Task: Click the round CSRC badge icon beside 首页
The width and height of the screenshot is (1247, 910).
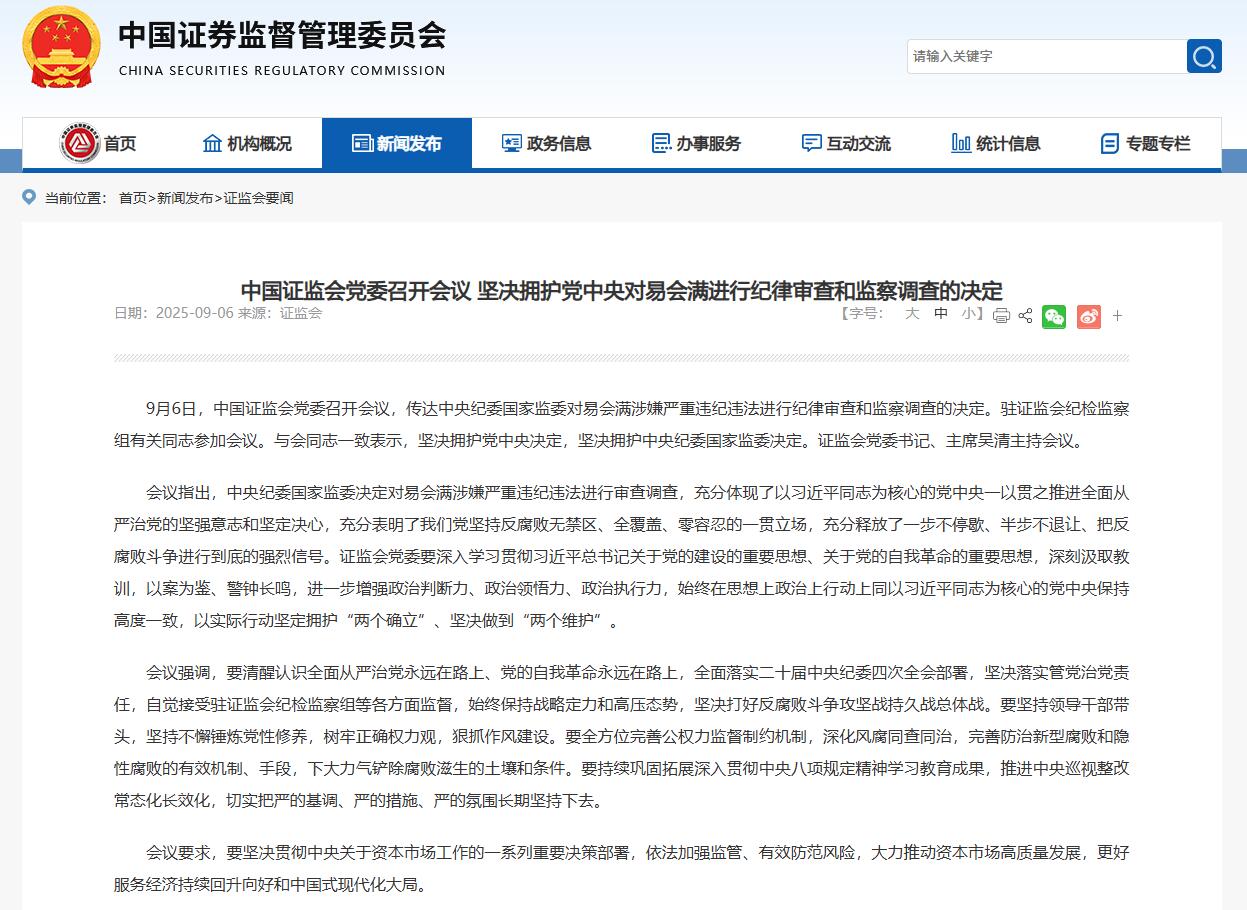Action: 79,143
